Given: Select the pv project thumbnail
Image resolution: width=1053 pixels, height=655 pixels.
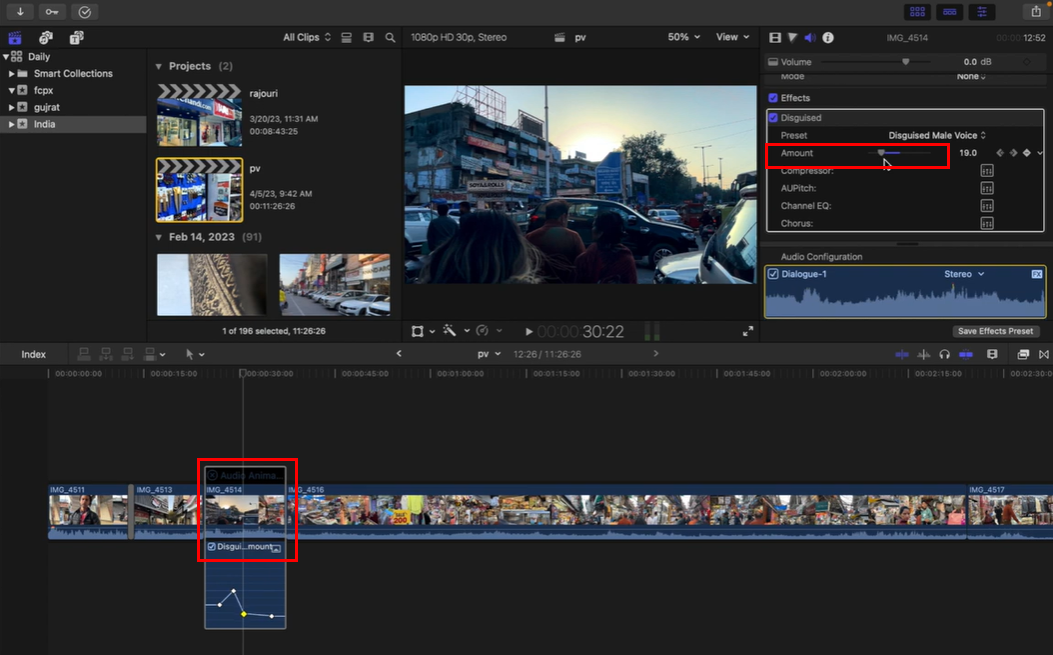Looking at the screenshot, I should coord(199,190).
